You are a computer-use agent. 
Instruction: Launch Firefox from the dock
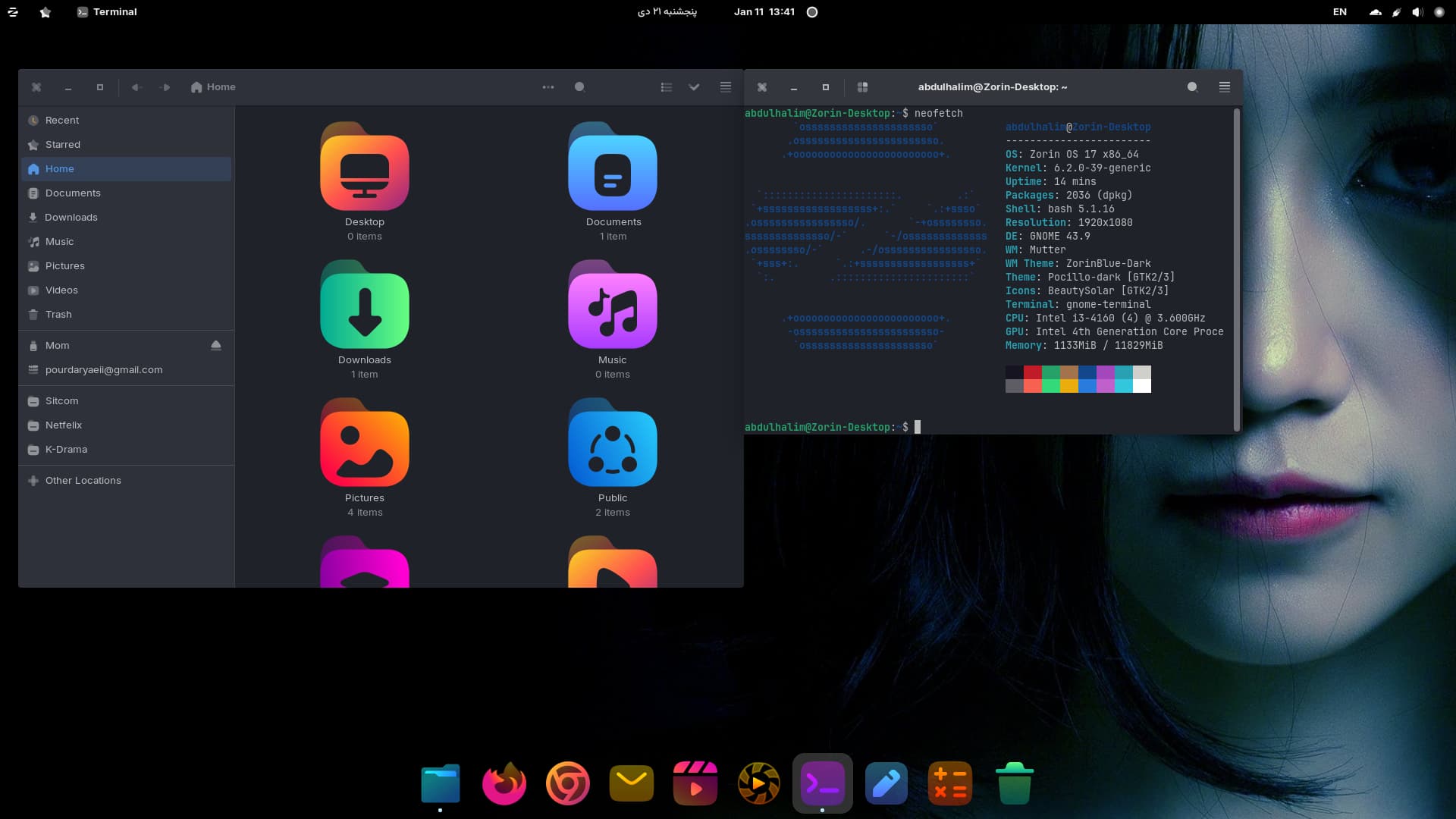click(504, 783)
